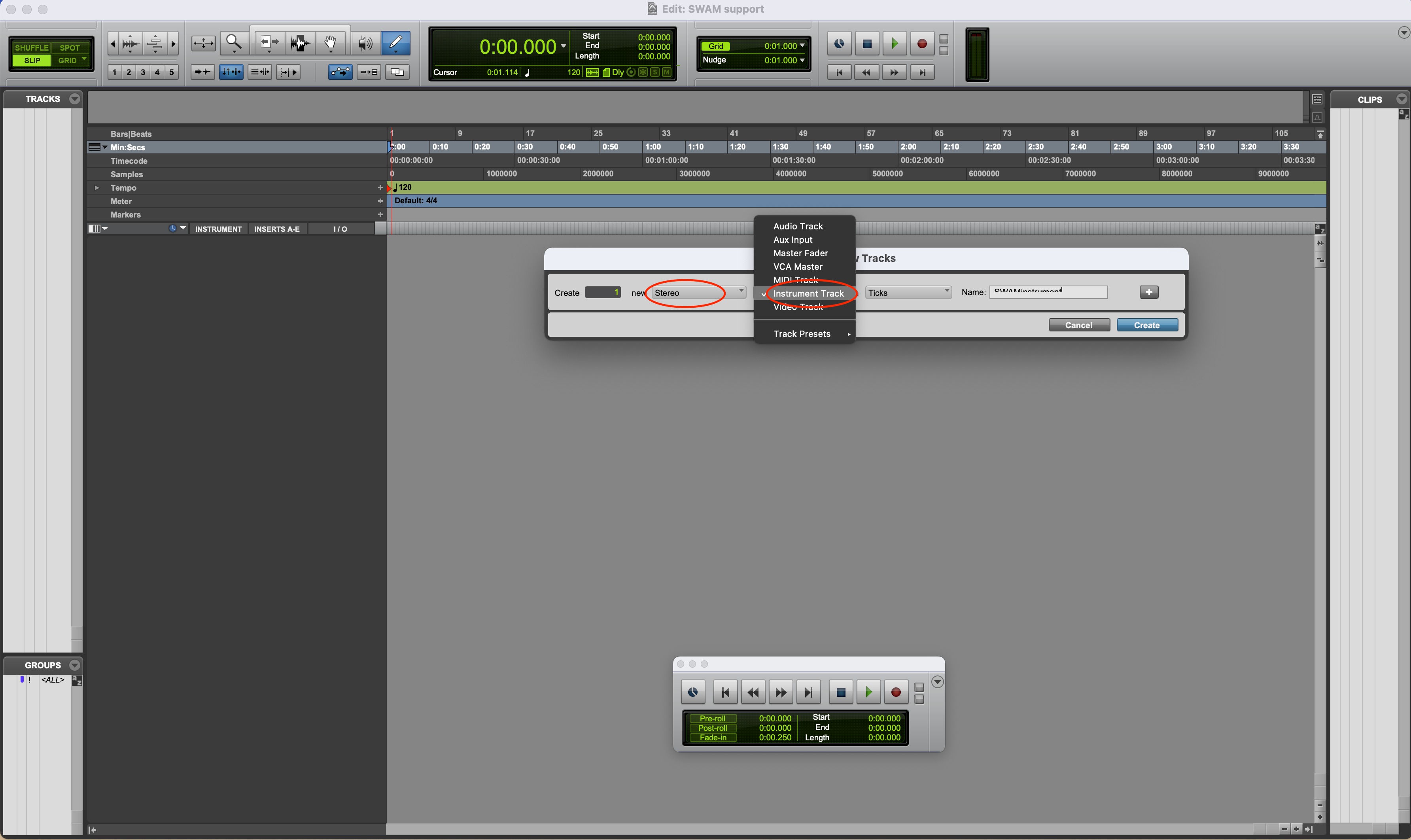This screenshot has height=840, width=1411.
Task: Click the horizontal zoom out left arrow
Action: click(113, 44)
